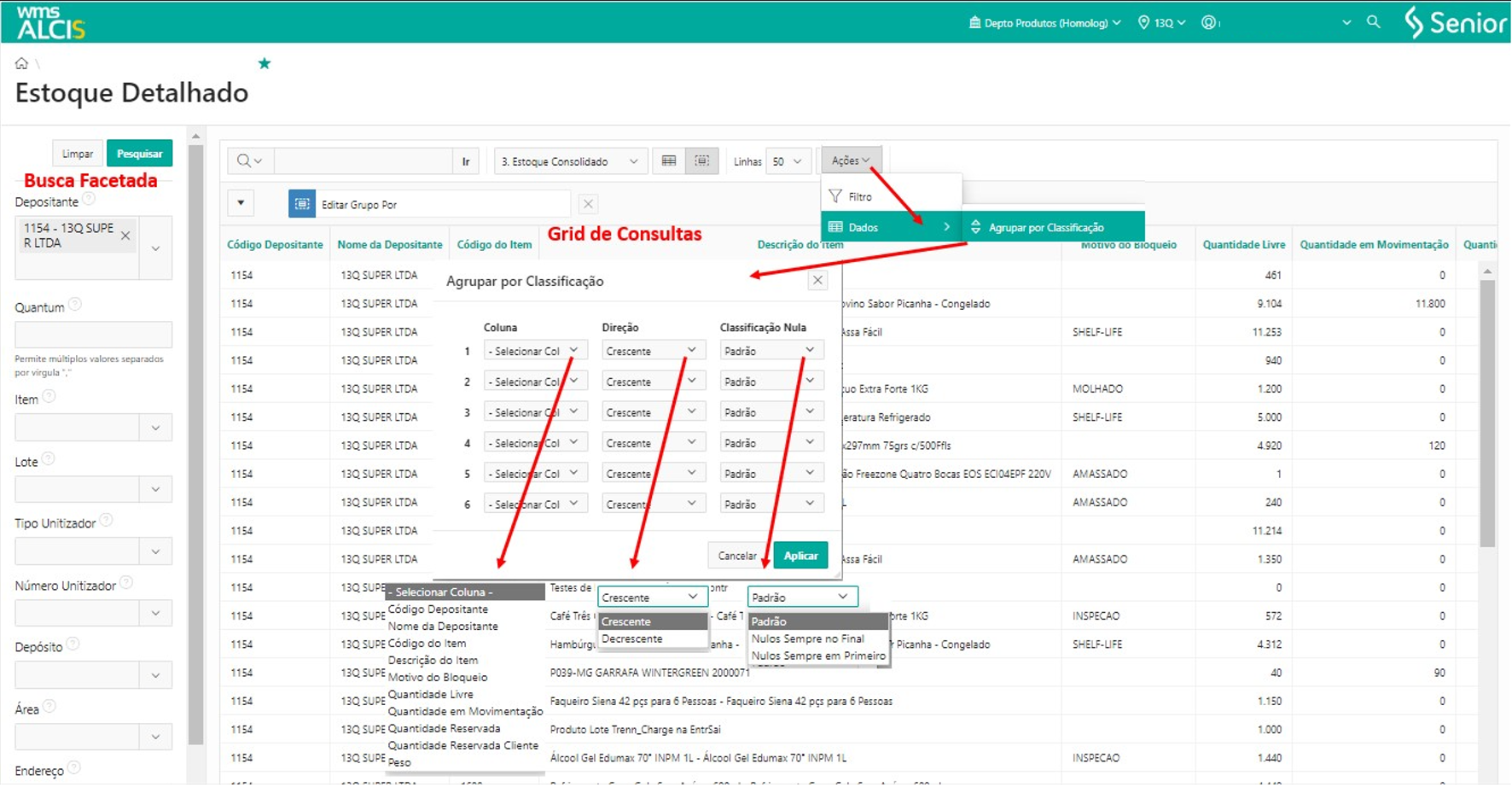This screenshot has width=1512, height=787.
Task: Open the user profile icon in the header
Action: click(1208, 23)
